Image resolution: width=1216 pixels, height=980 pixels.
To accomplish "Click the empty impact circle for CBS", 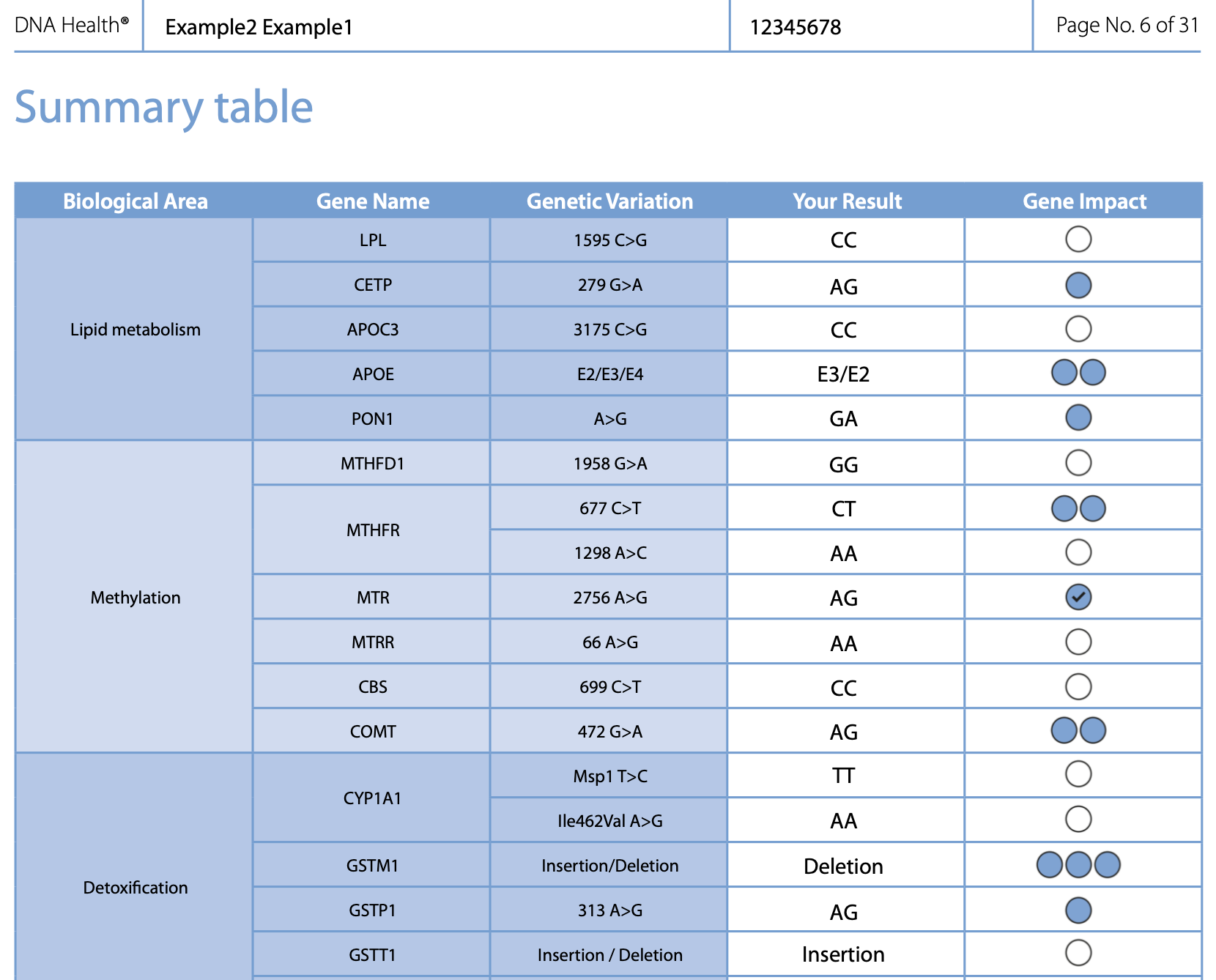I will coord(1078,686).
